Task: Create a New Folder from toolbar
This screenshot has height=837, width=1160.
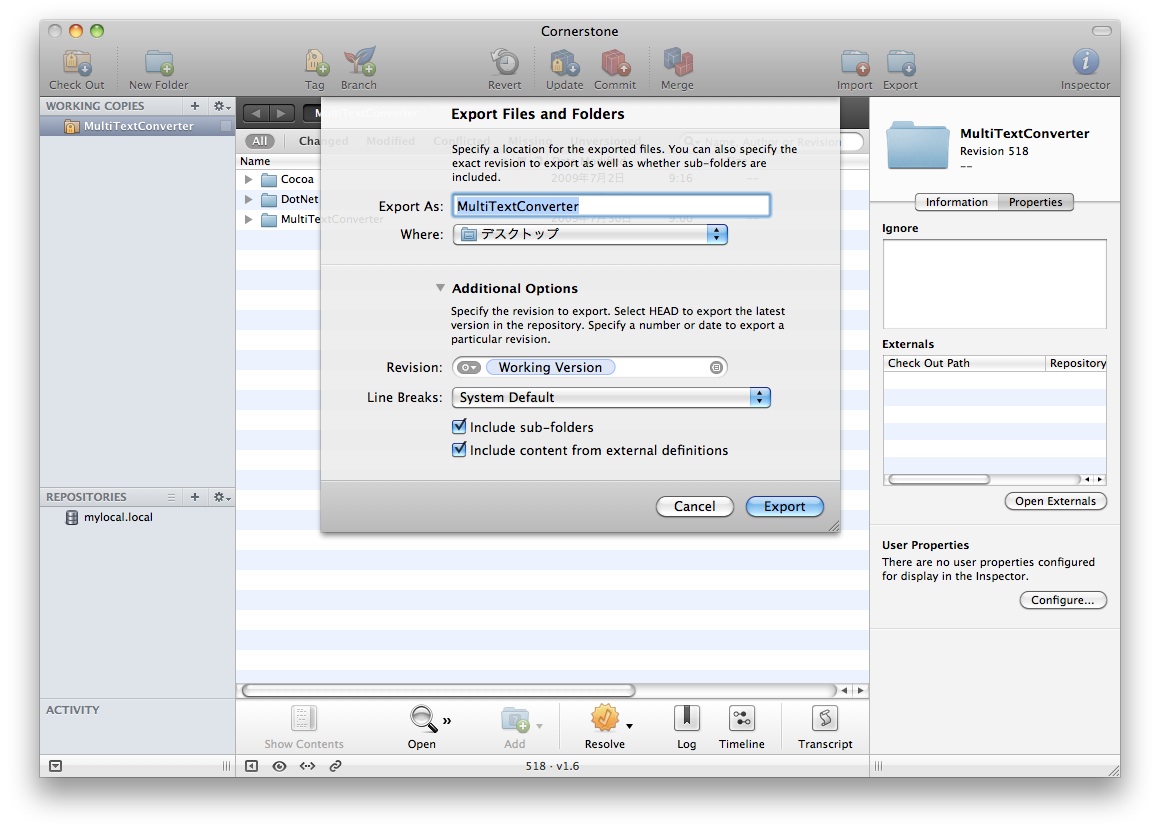Action: coord(158,63)
